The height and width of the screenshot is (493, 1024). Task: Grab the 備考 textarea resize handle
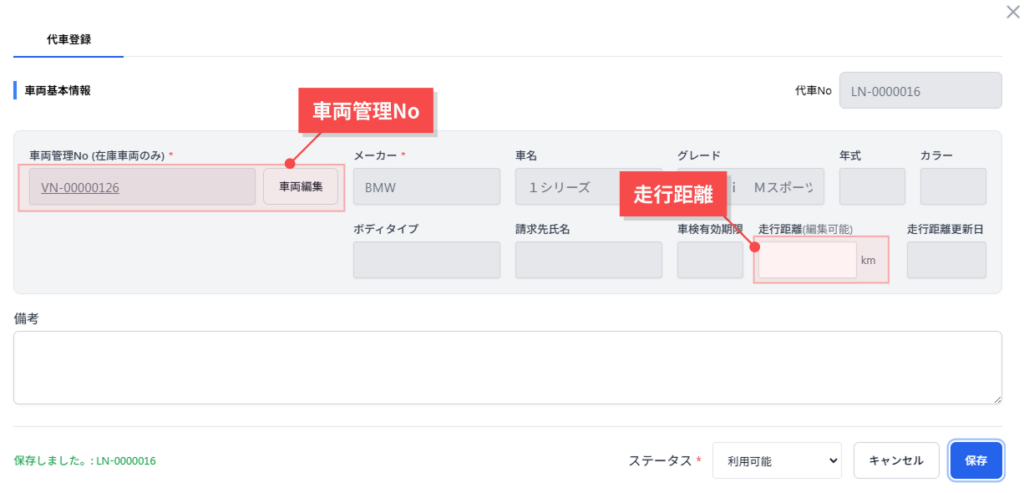pos(997,399)
